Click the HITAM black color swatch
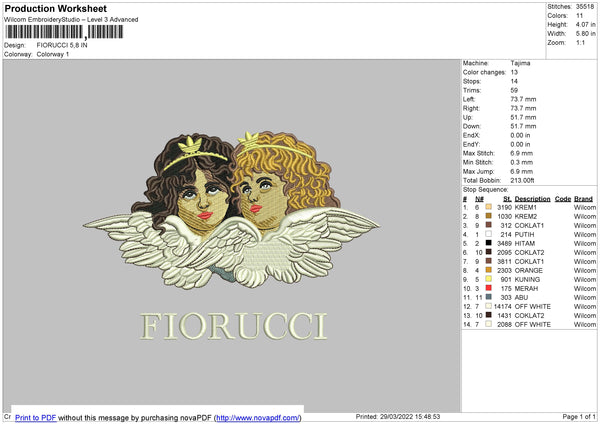Screen dimensions: 600x424 pyautogui.click(x=488, y=243)
